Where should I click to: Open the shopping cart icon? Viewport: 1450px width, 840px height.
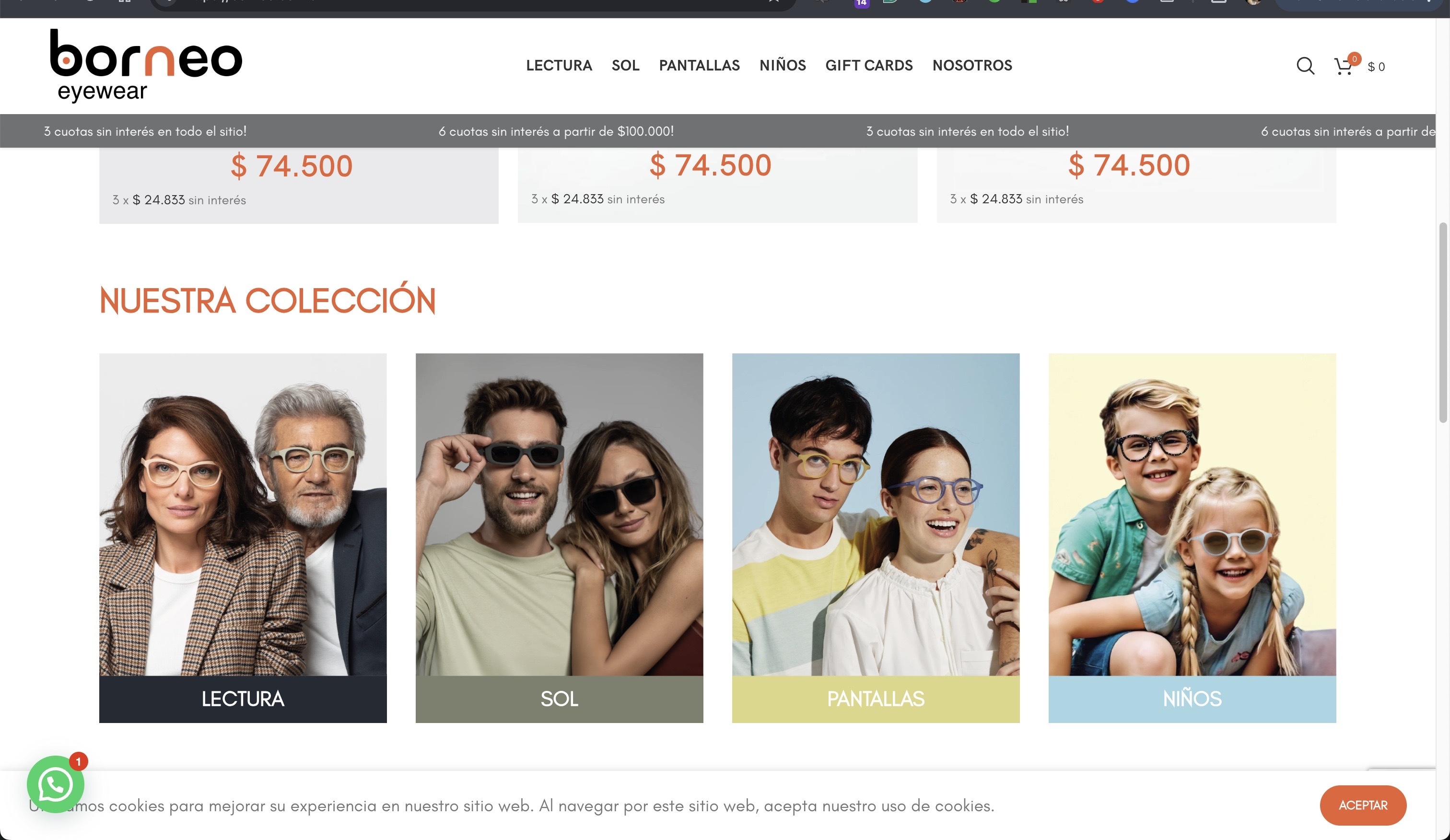[x=1343, y=67]
